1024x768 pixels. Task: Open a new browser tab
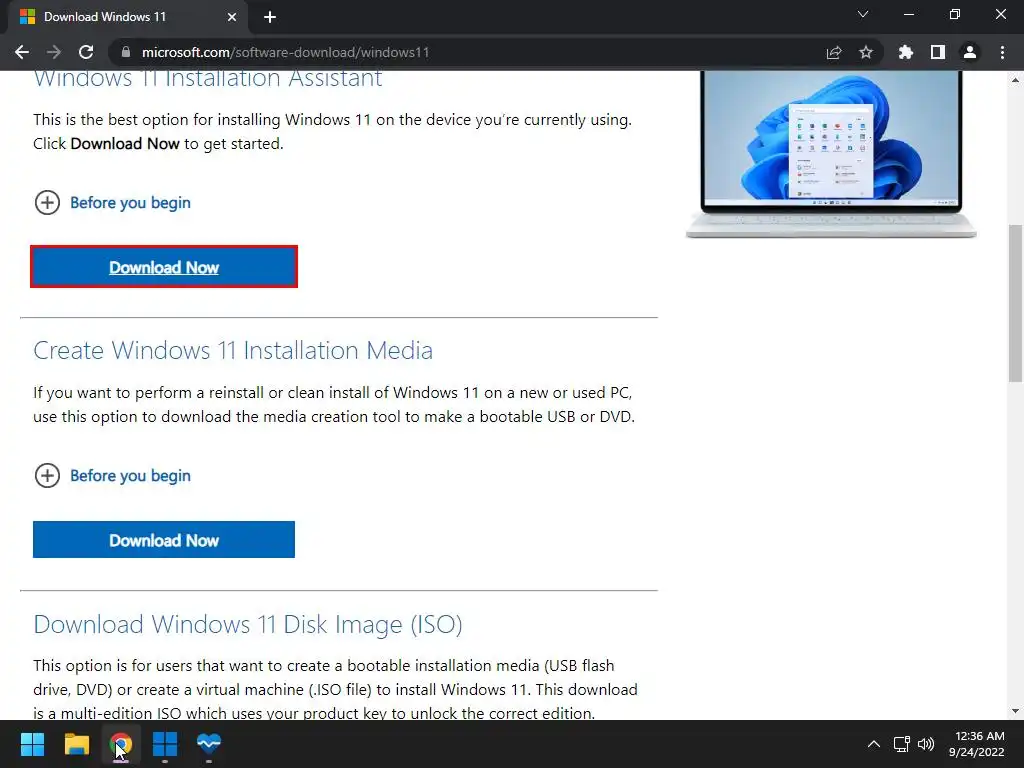[x=270, y=17]
